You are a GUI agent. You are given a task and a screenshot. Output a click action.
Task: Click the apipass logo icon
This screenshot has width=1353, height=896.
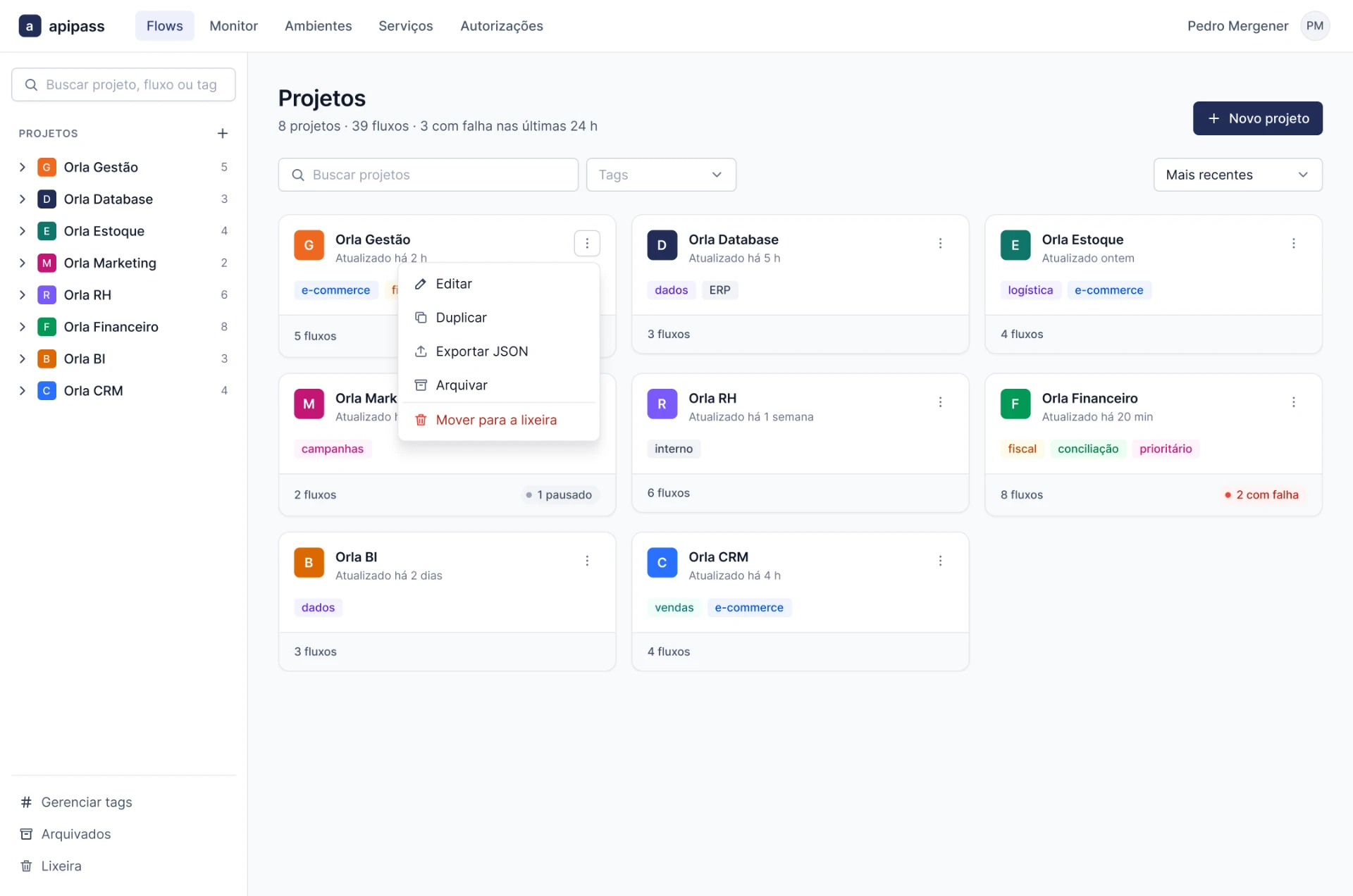(30, 26)
